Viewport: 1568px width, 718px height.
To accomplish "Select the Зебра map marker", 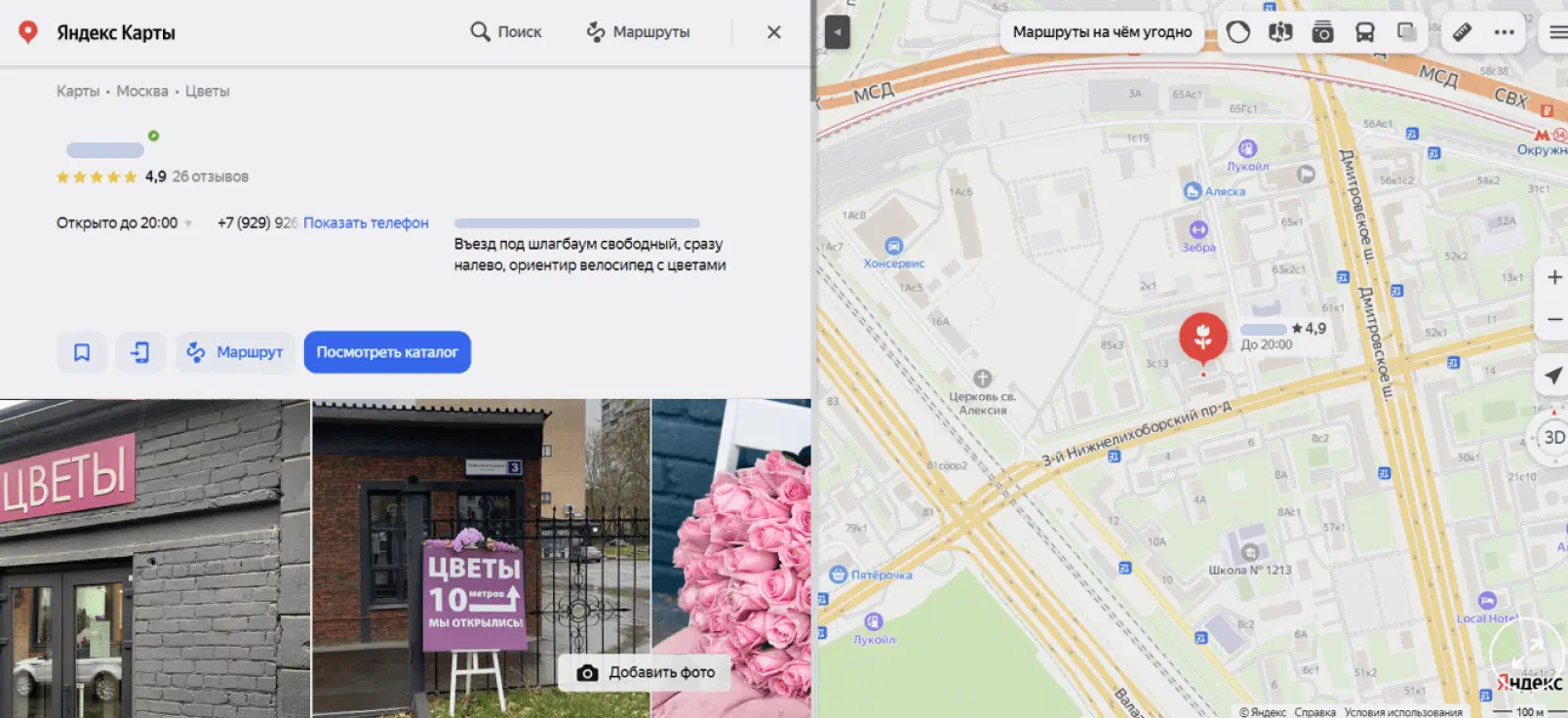I will 1198,230.
